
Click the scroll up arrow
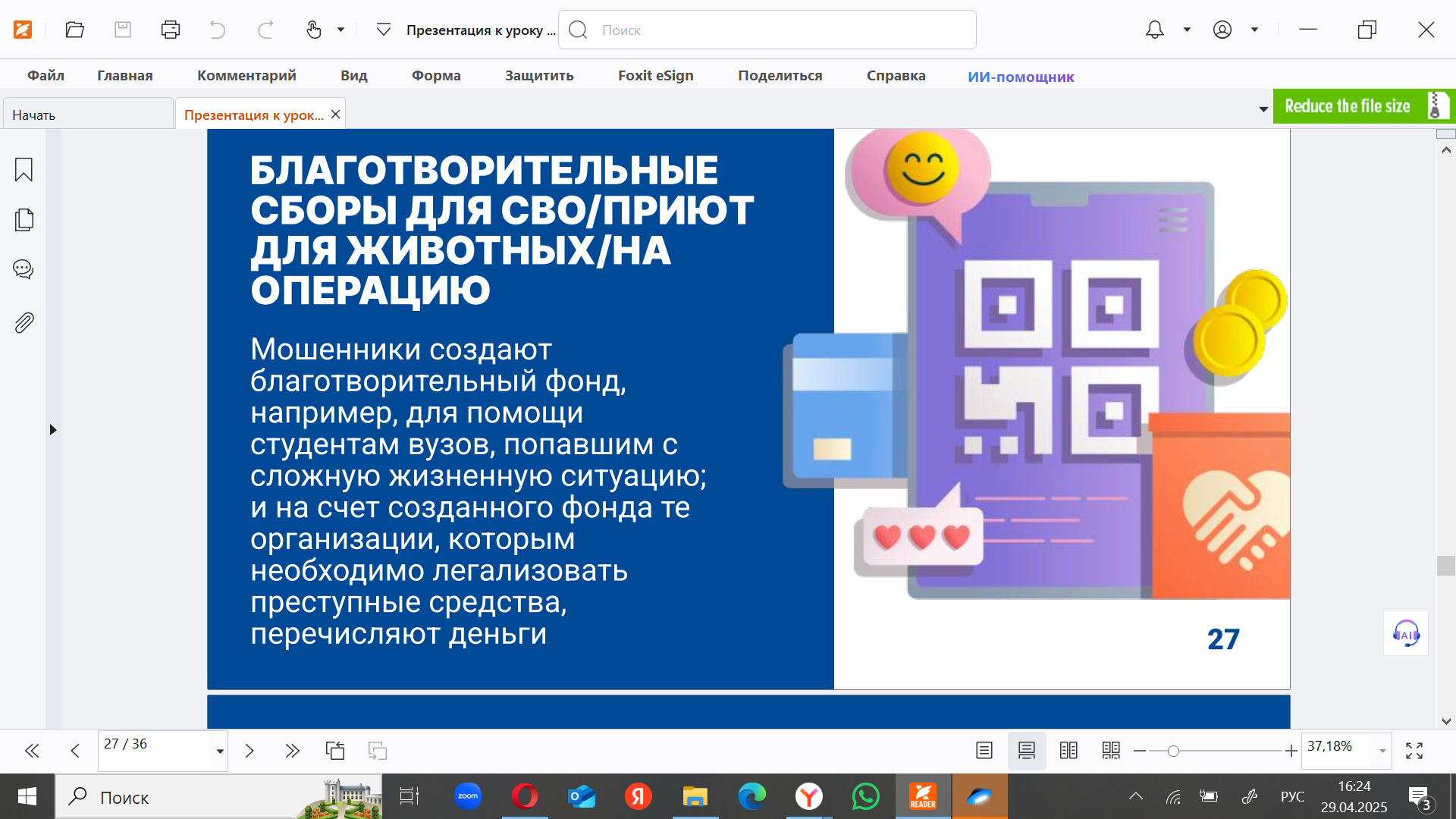pyautogui.click(x=1446, y=150)
